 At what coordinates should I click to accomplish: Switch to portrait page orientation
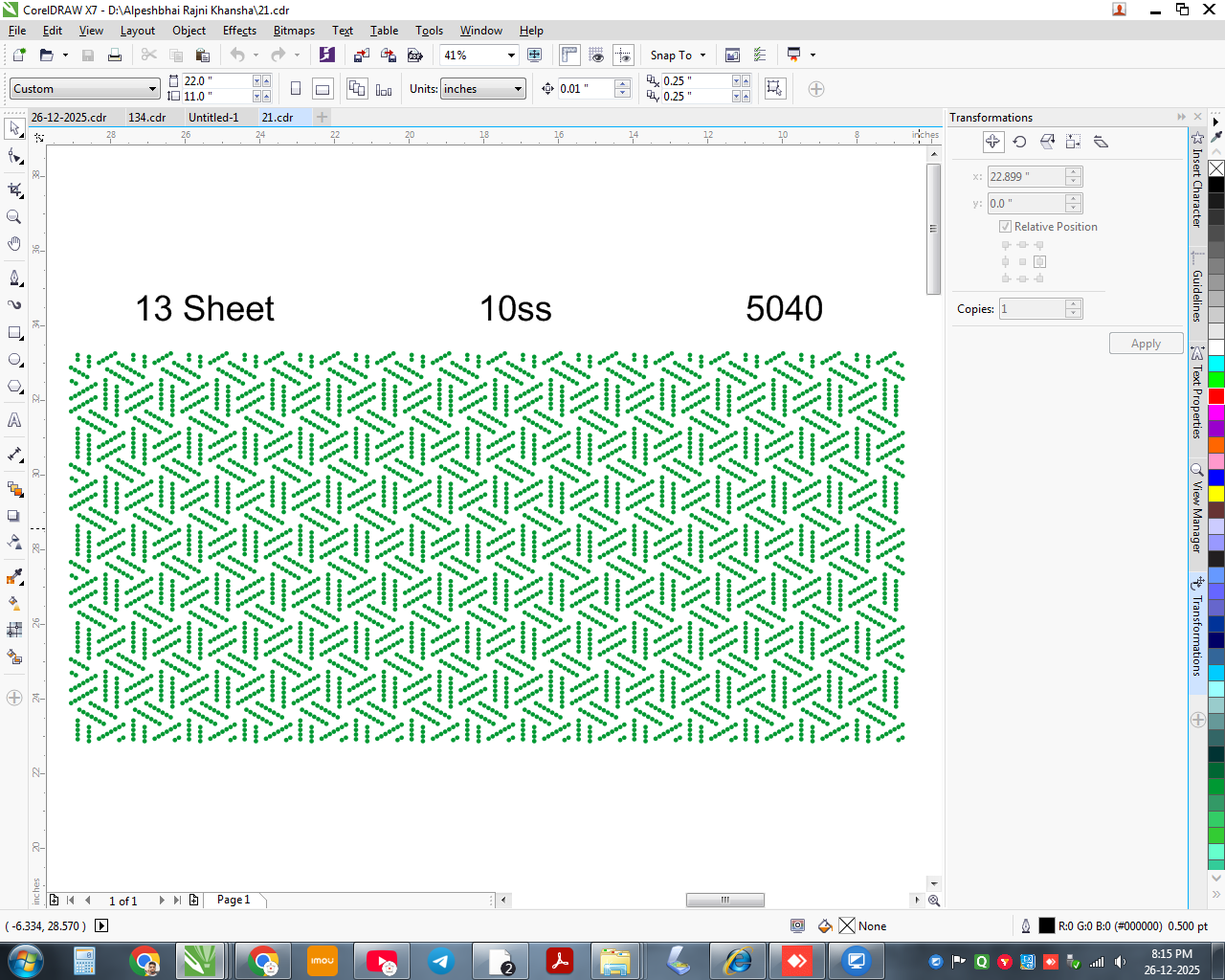coord(296,89)
